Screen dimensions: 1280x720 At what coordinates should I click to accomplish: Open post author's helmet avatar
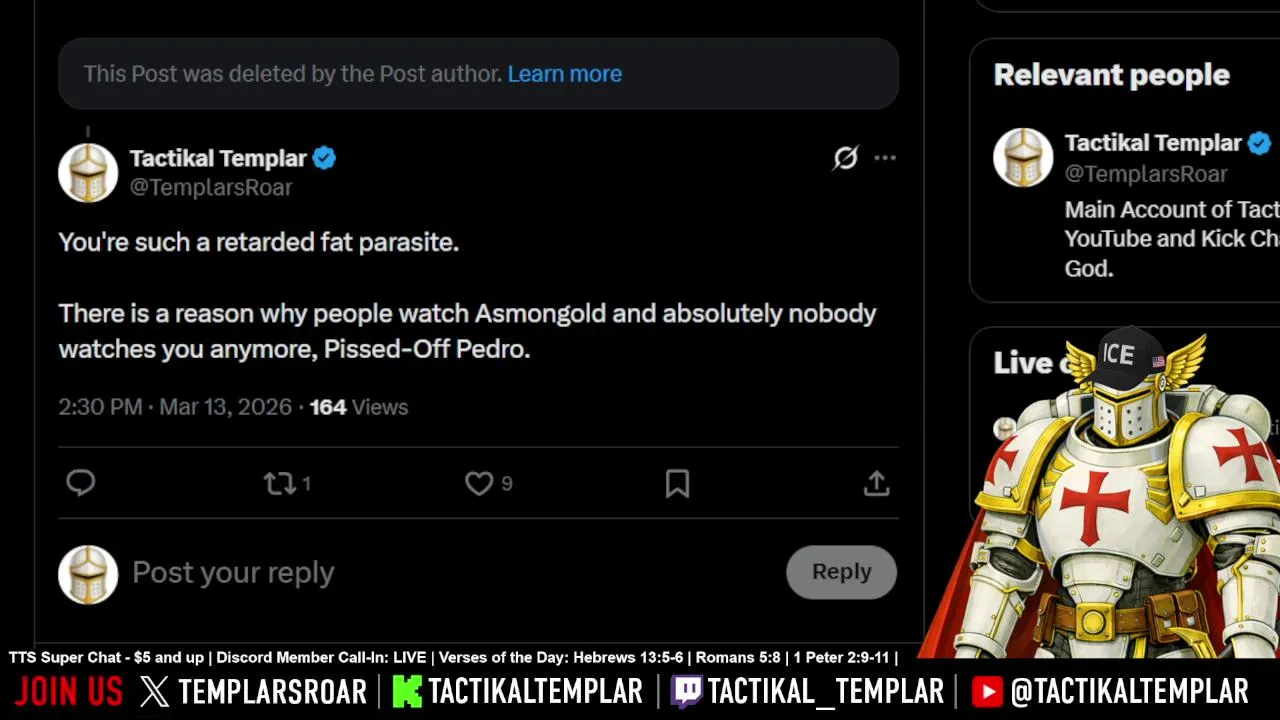point(88,173)
